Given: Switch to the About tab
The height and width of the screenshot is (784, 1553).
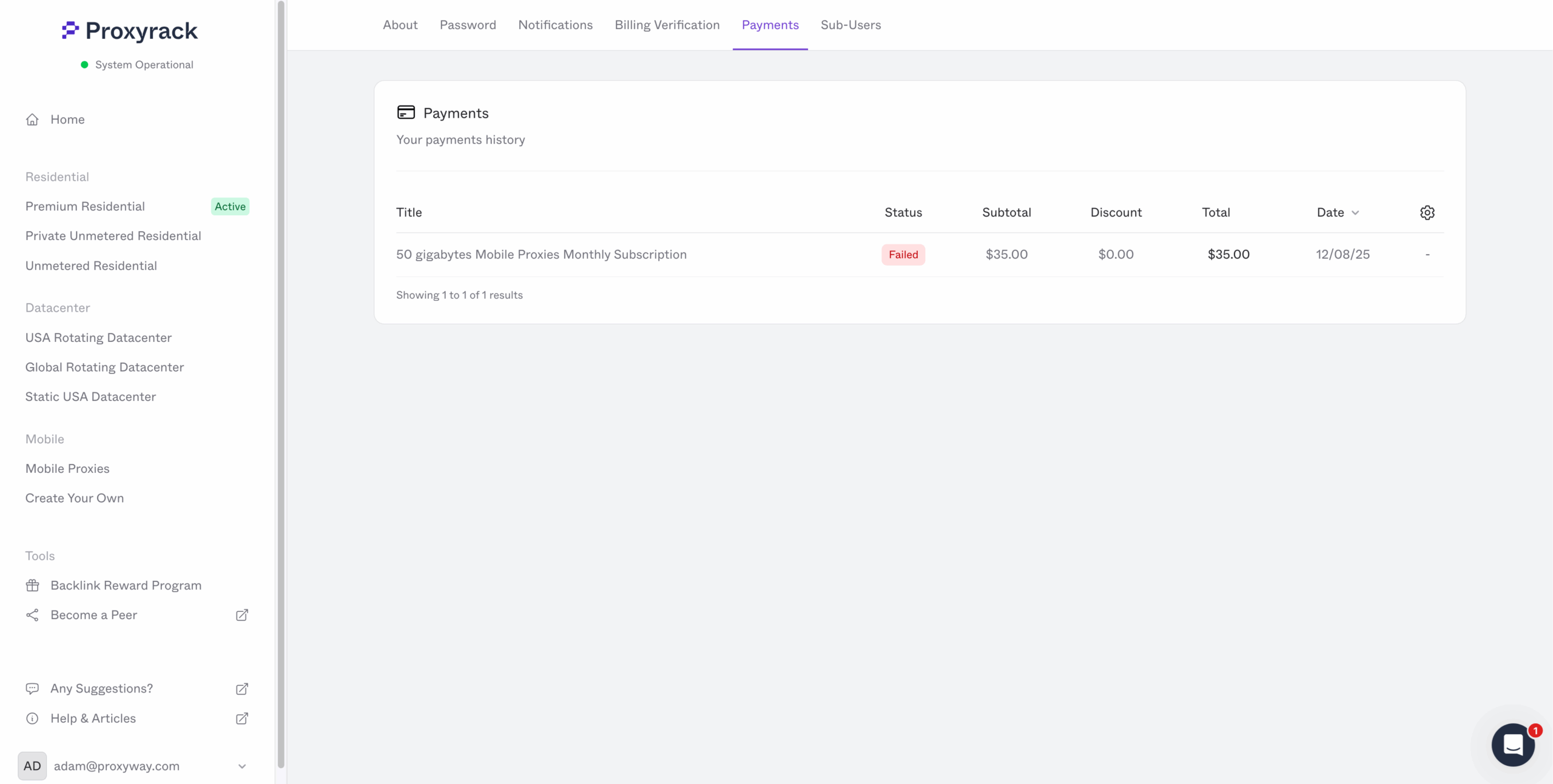Looking at the screenshot, I should click(400, 25).
